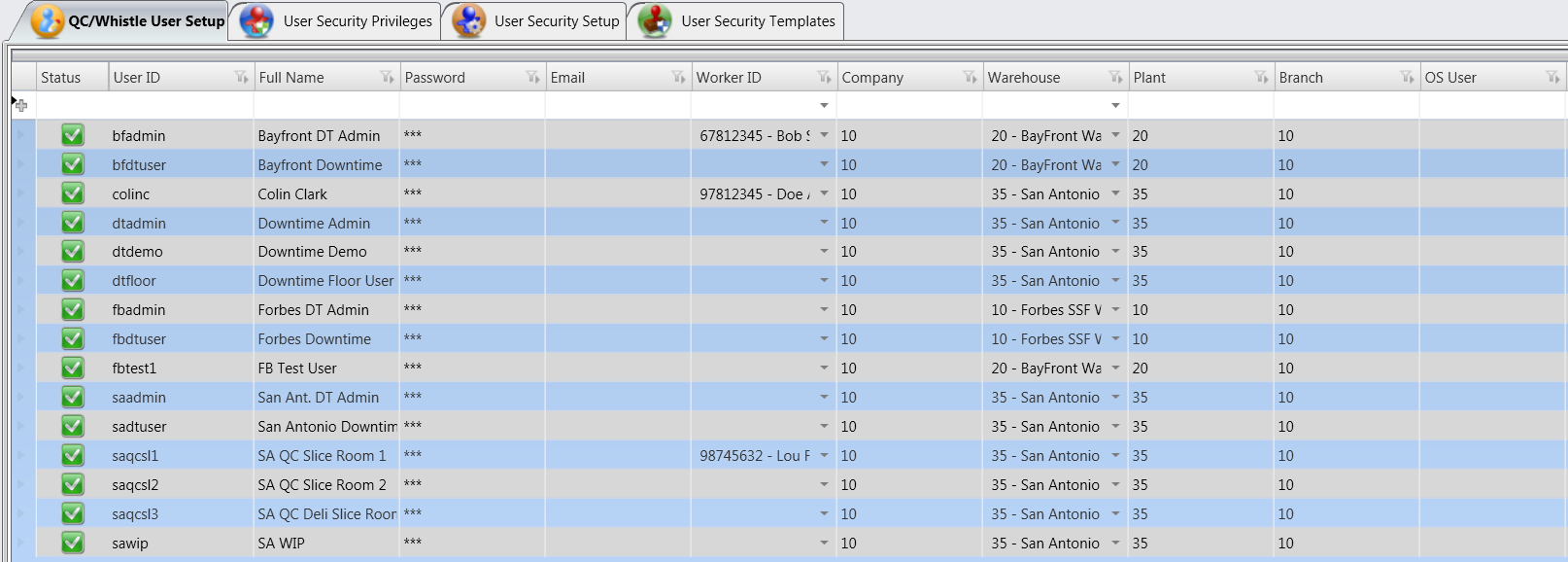
Task: Open Worker ID dropdown in new-row filter line
Action: tap(824, 105)
